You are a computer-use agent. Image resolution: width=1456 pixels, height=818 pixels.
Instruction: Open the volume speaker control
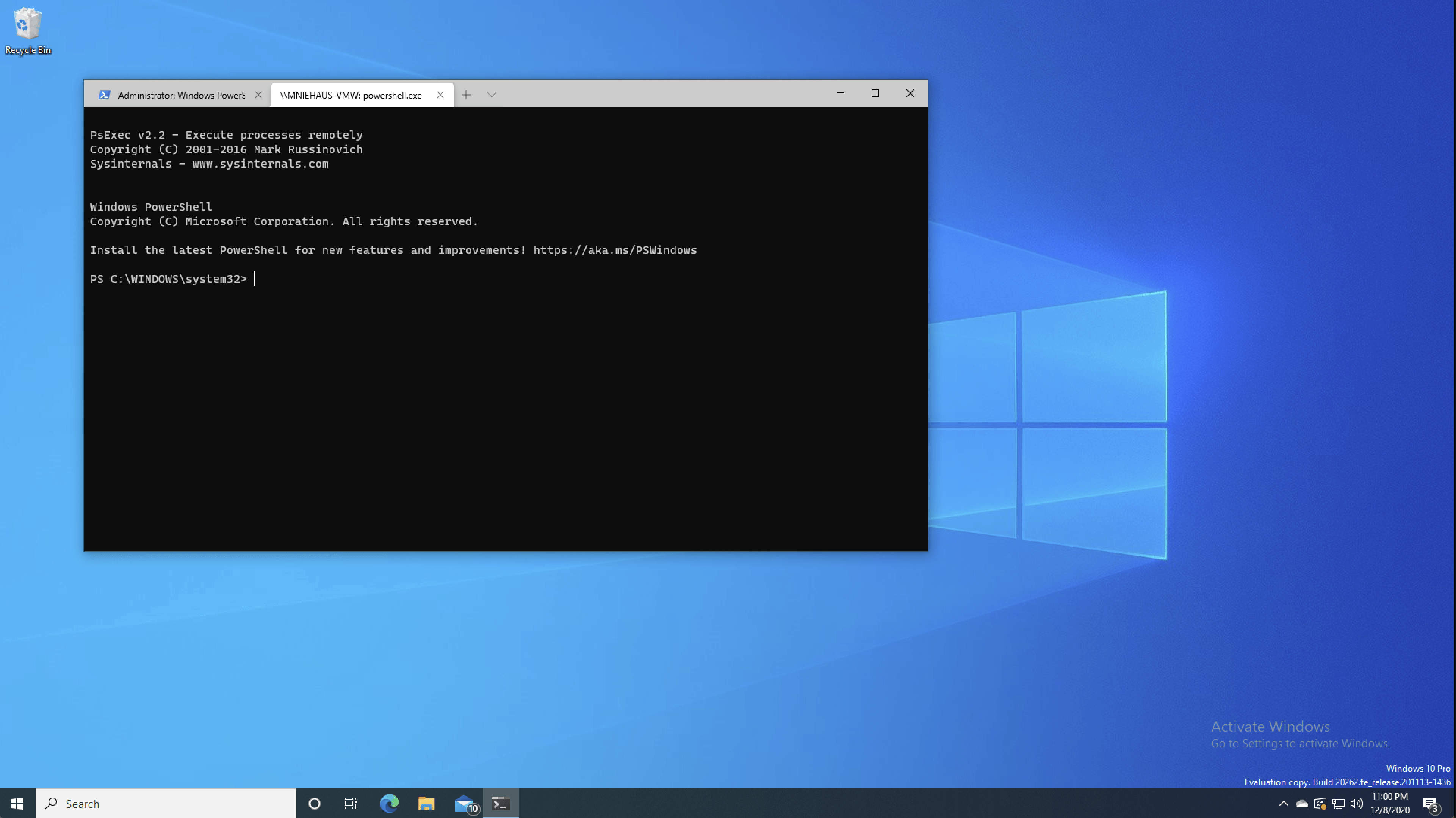click(1356, 803)
